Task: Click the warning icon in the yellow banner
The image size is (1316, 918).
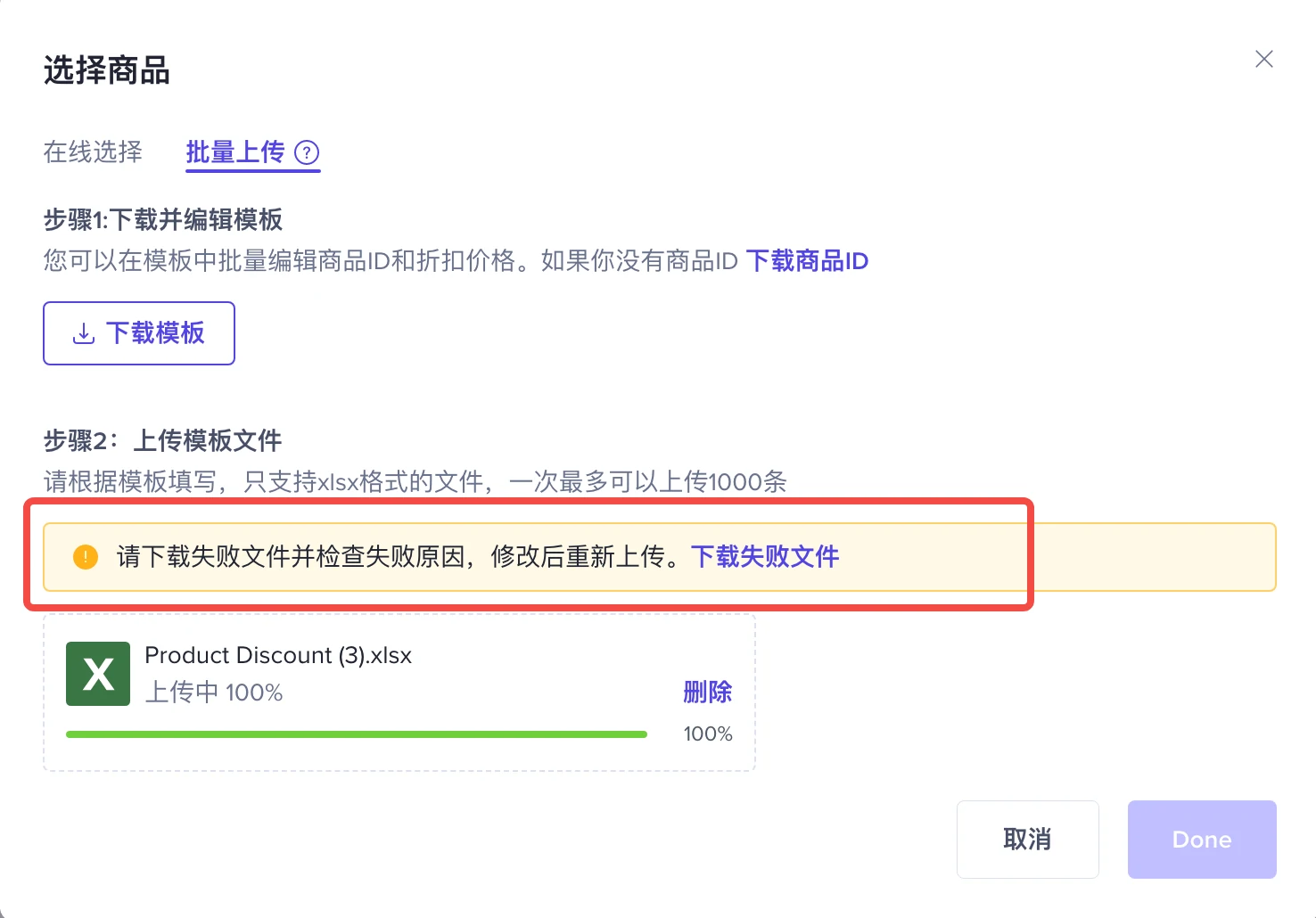Action: point(85,556)
